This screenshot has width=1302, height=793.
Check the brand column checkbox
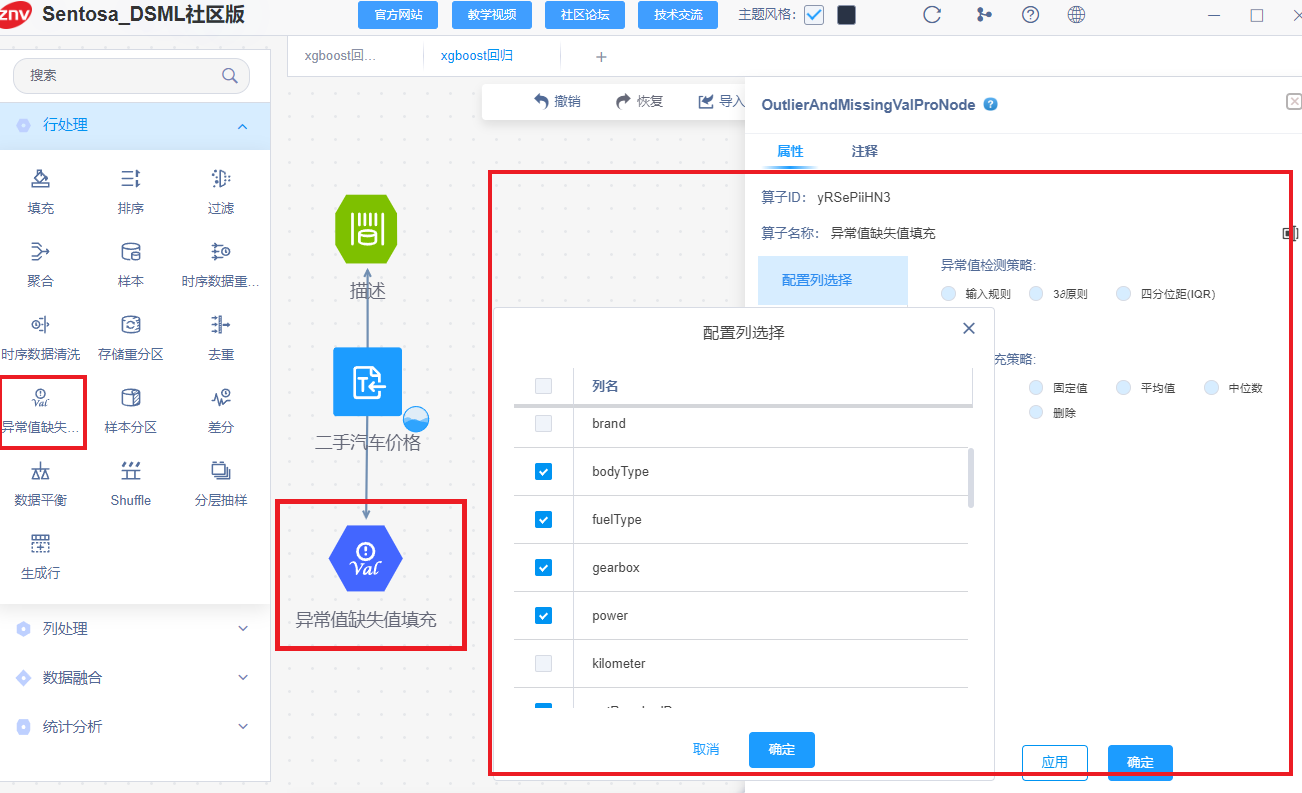point(543,423)
